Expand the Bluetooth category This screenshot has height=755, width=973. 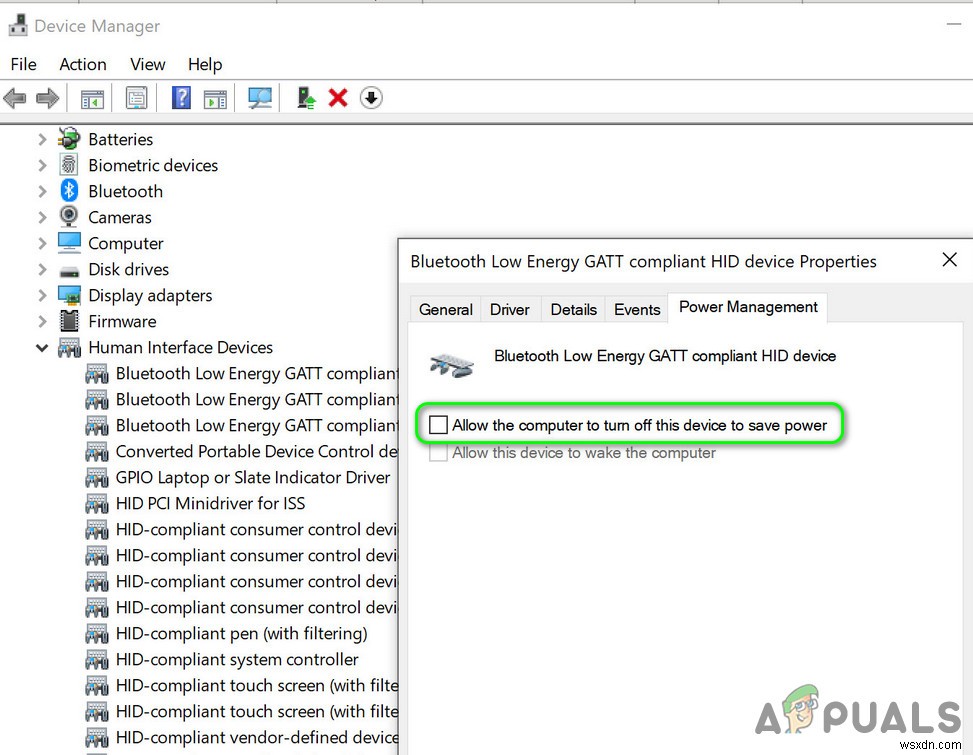coord(41,191)
